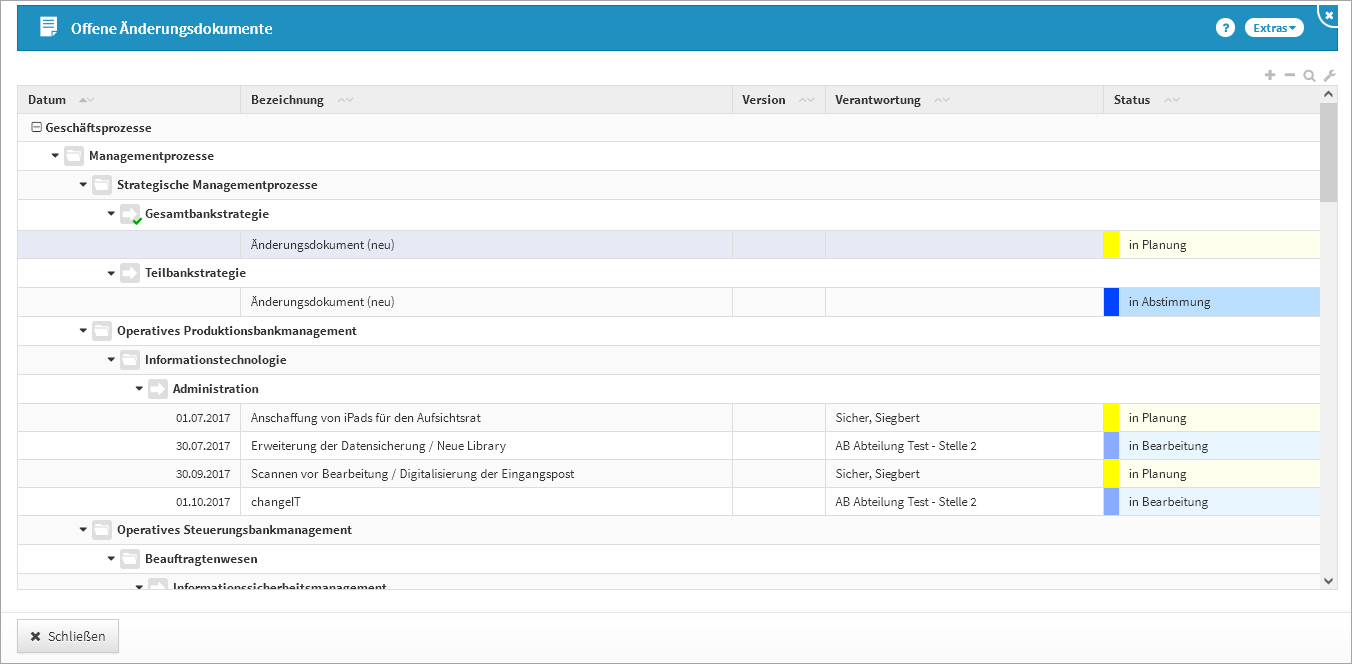The image size is (1352, 664).
Task: Click the magnifier search icon
Action: [1309, 76]
